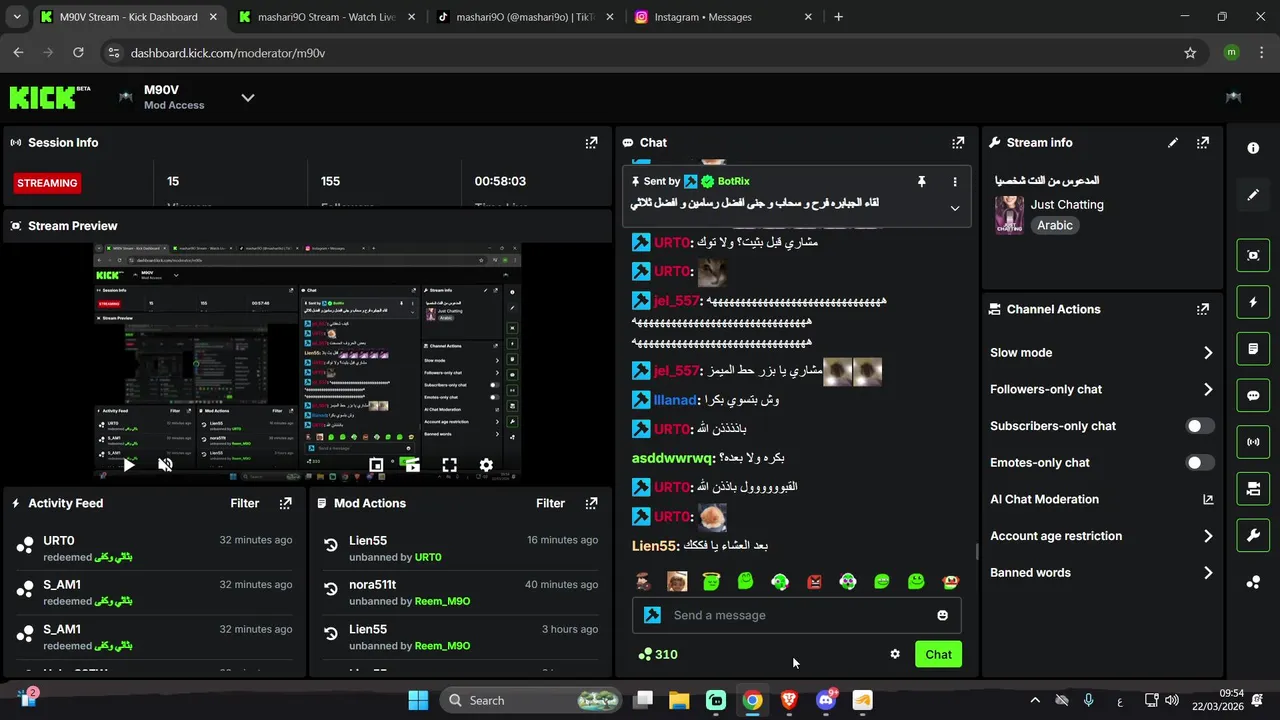Insert the halo green emote
1280x720 pixels.
pos(711,581)
